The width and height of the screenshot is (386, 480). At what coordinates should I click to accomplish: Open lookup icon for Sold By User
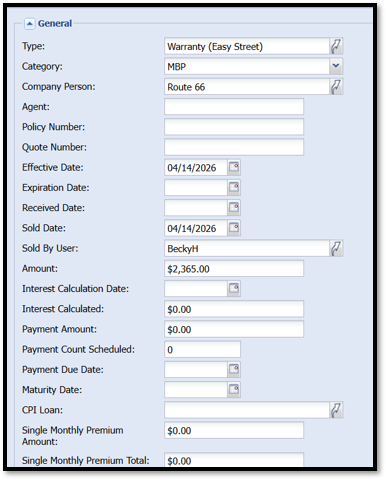pos(336,248)
